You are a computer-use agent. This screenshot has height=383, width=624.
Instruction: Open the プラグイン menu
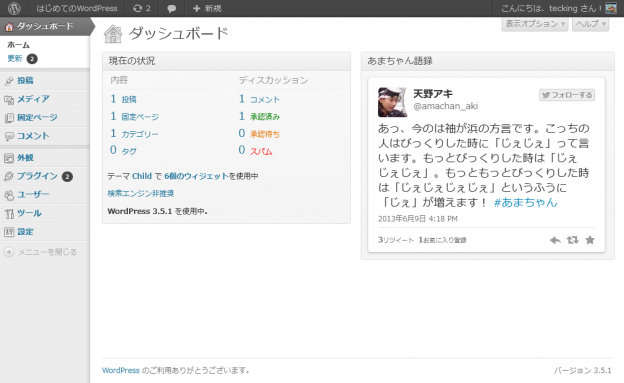click(37, 176)
